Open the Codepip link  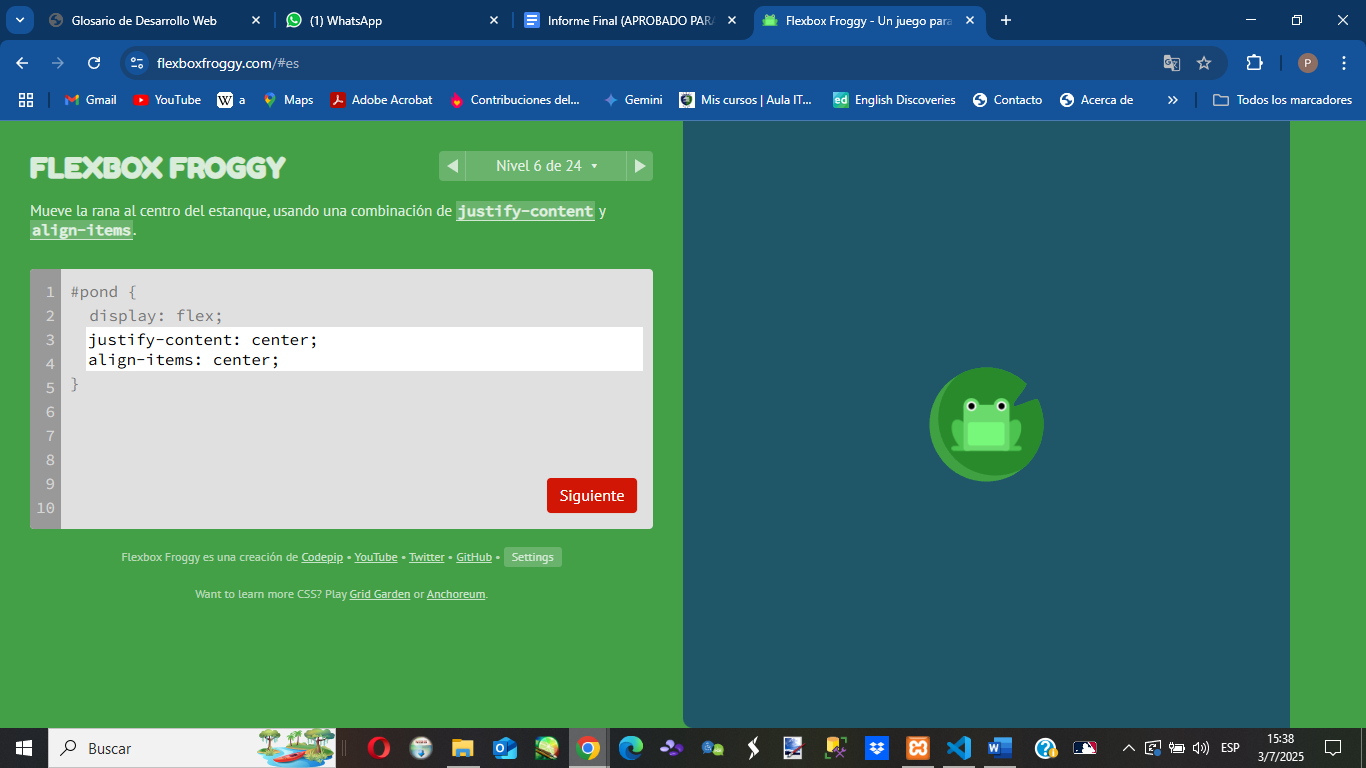[x=322, y=557]
